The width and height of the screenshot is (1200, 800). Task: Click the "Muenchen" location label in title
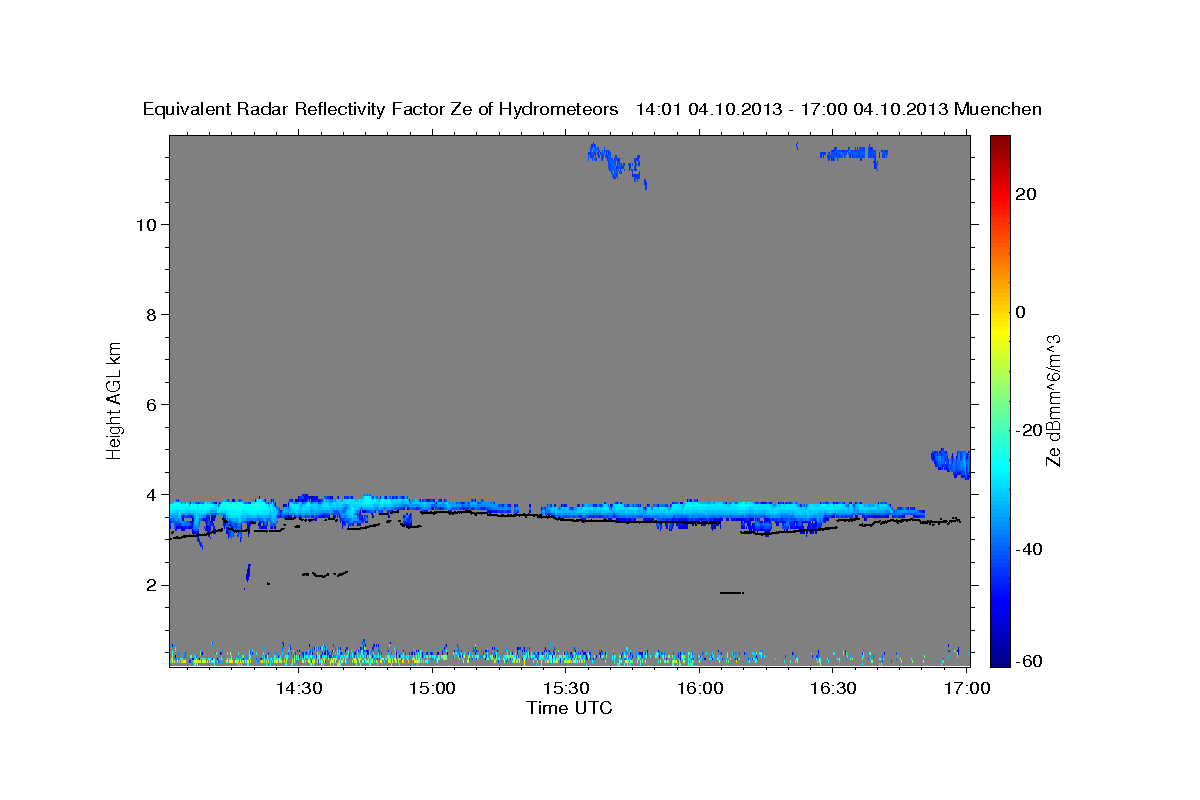pos(999,109)
